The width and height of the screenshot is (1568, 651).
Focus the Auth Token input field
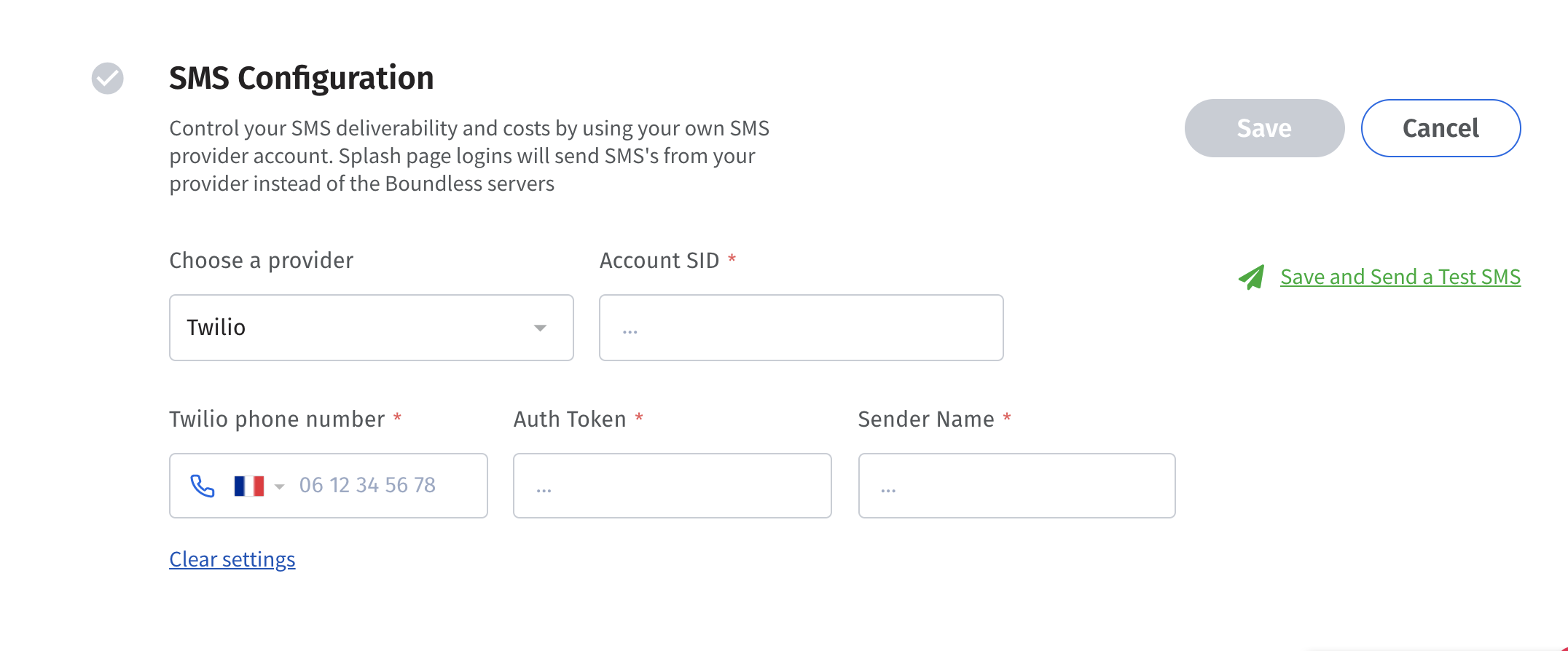(673, 486)
